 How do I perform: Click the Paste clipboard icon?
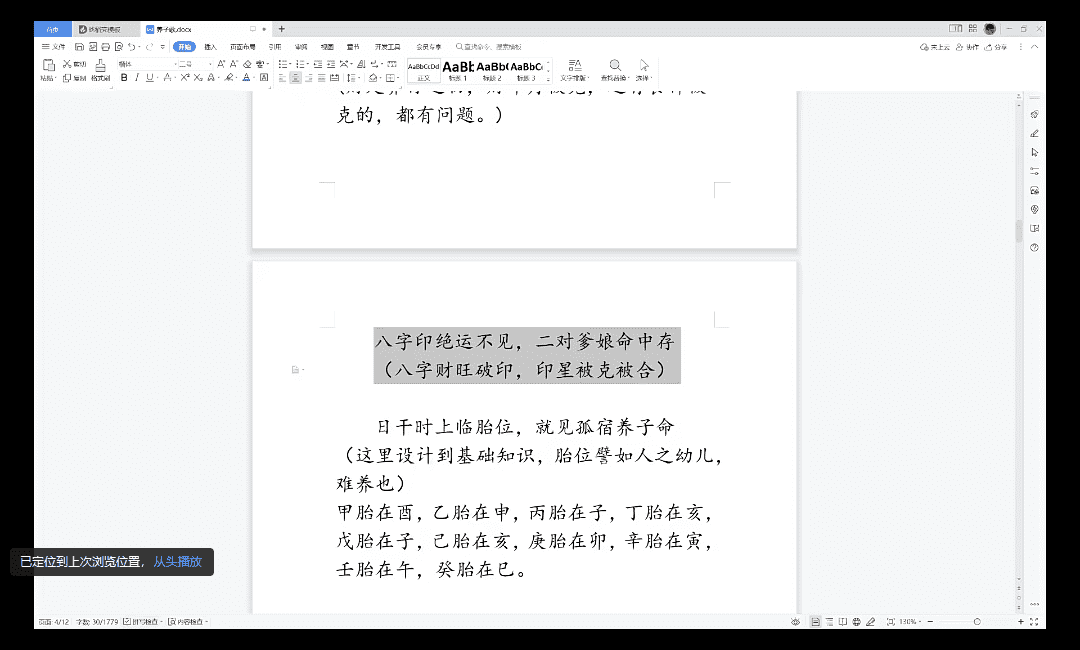pyautogui.click(x=48, y=66)
